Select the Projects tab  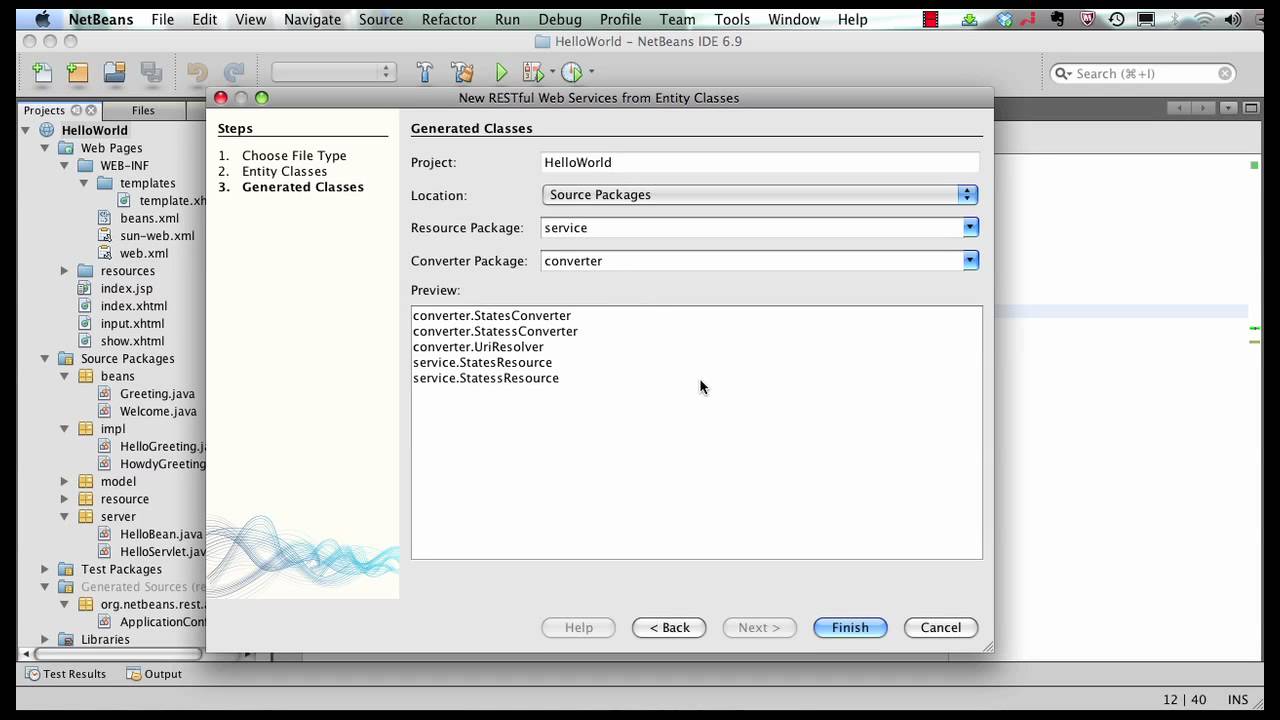click(44, 110)
